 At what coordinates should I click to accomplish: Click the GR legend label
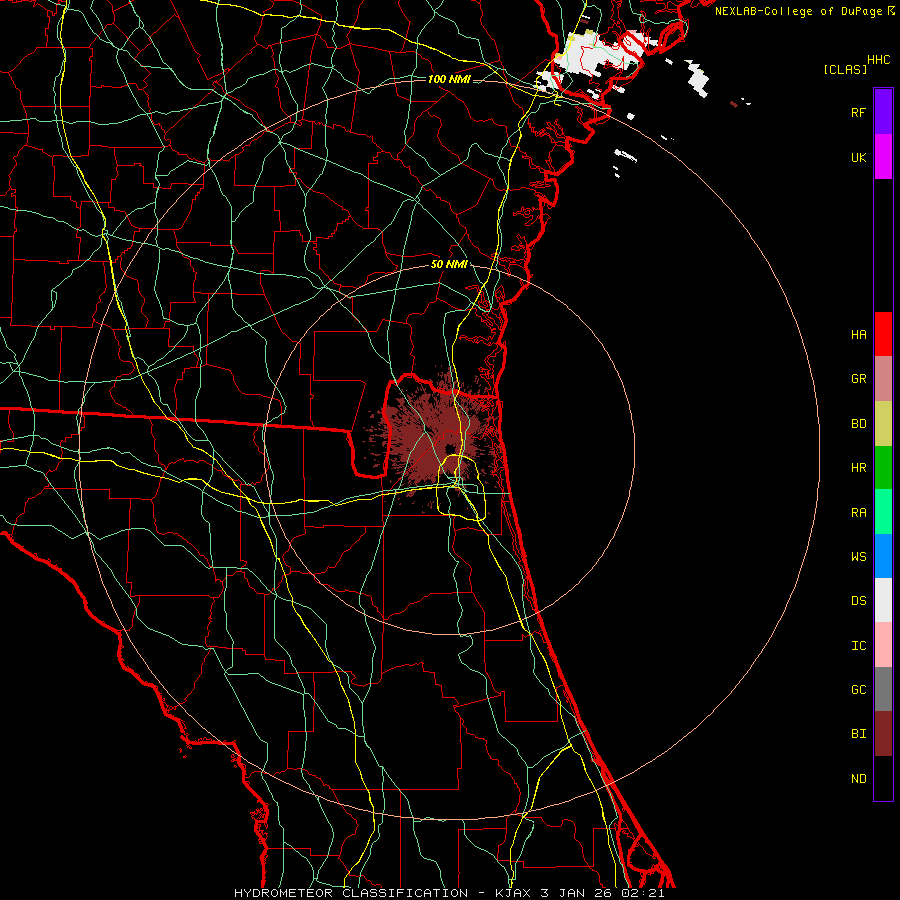(x=858, y=379)
